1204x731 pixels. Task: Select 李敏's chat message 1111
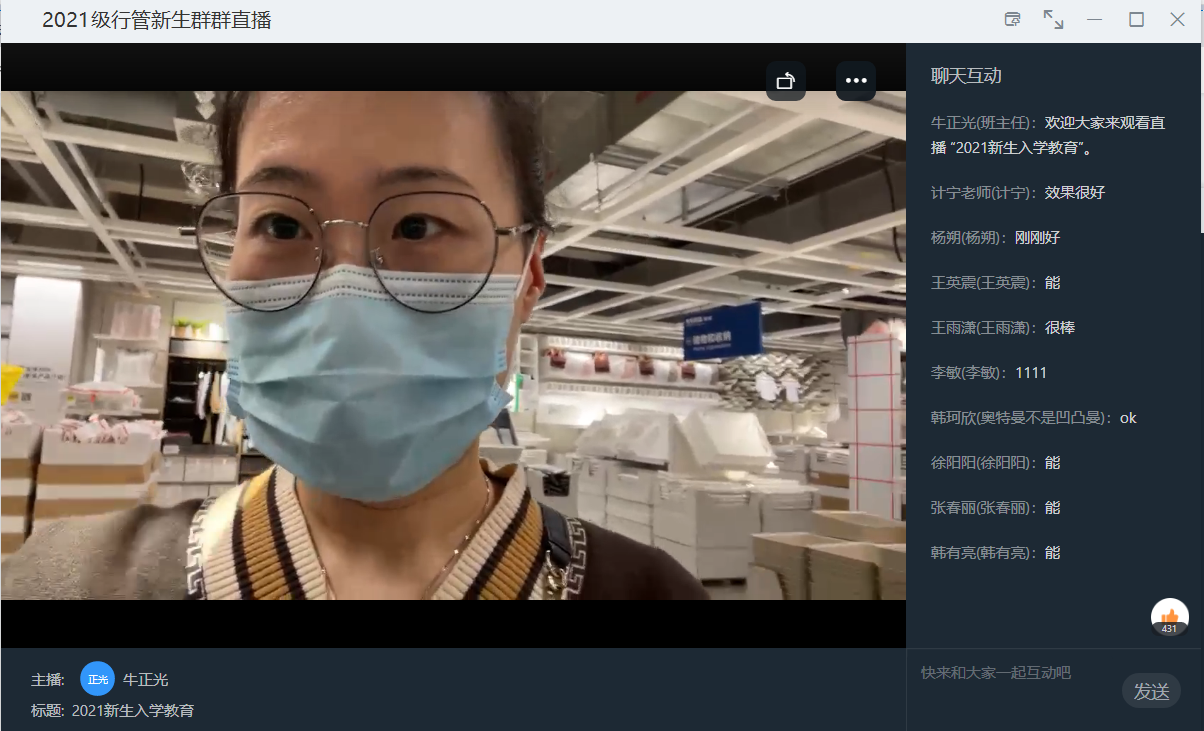(x=1030, y=373)
